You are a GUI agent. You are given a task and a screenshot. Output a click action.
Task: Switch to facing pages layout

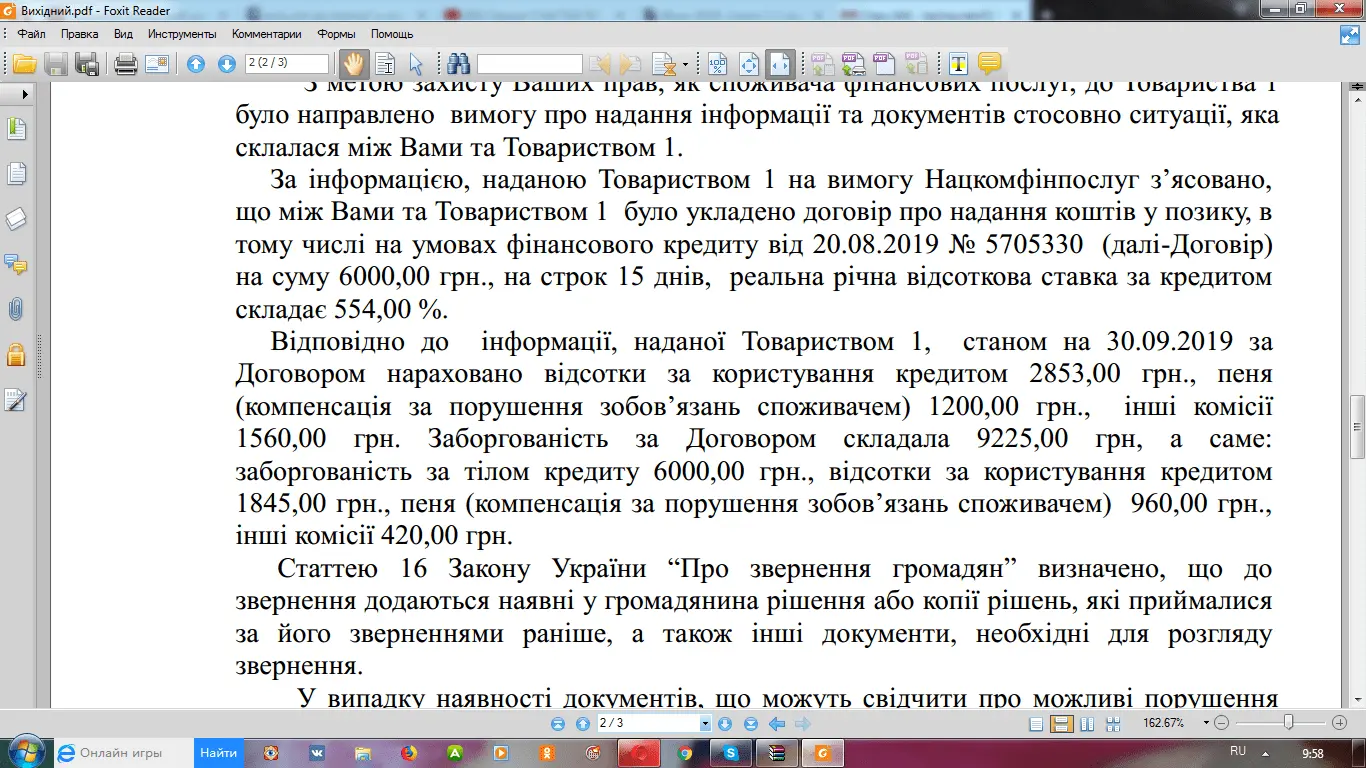(x=1086, y=723)
